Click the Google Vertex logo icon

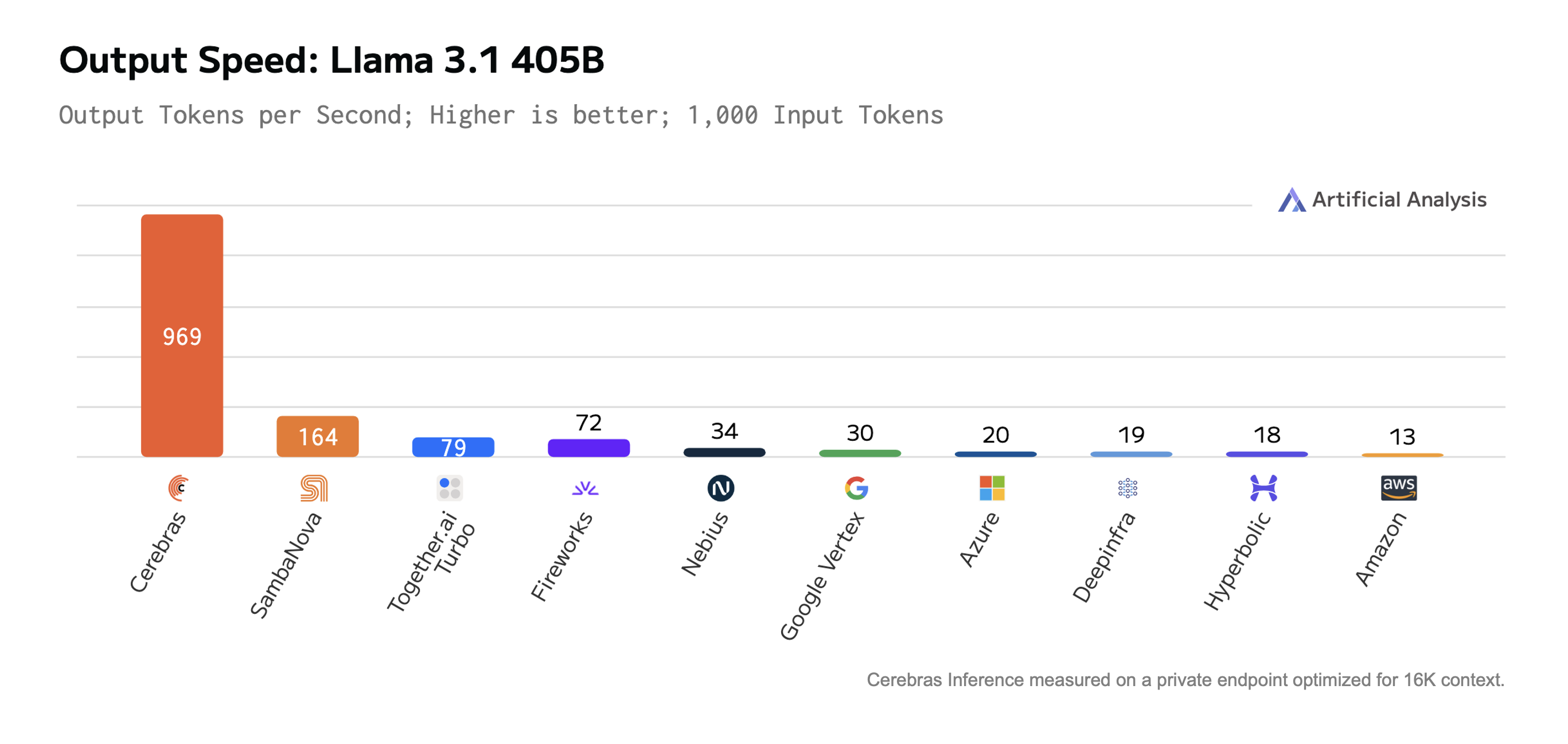click(x=856, y=488)
